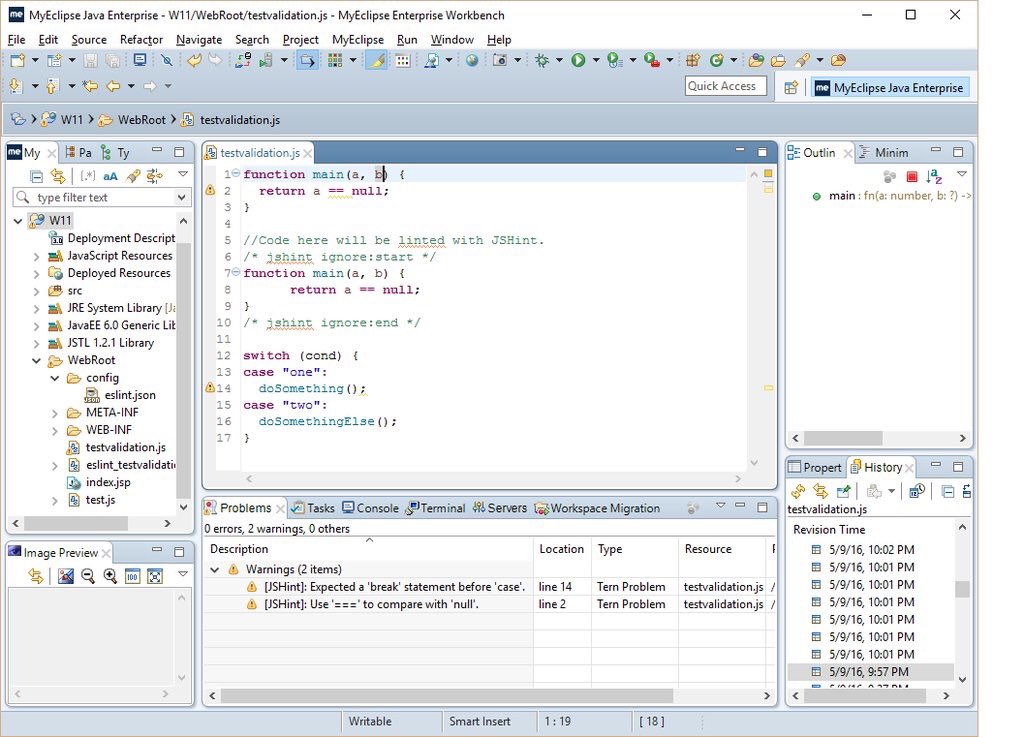This screenshot has width=1024, height=737.
Task: Click the External Tools run icon with toolbox
Action: click(651, 61)
